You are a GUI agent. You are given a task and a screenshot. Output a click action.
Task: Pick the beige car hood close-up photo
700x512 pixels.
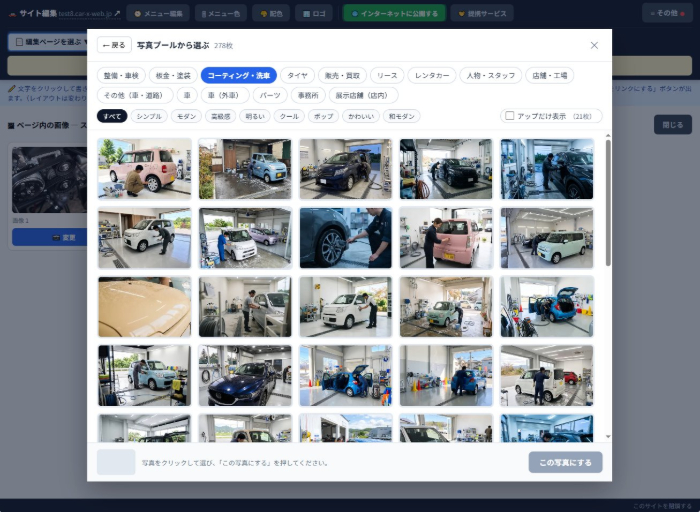145,307
